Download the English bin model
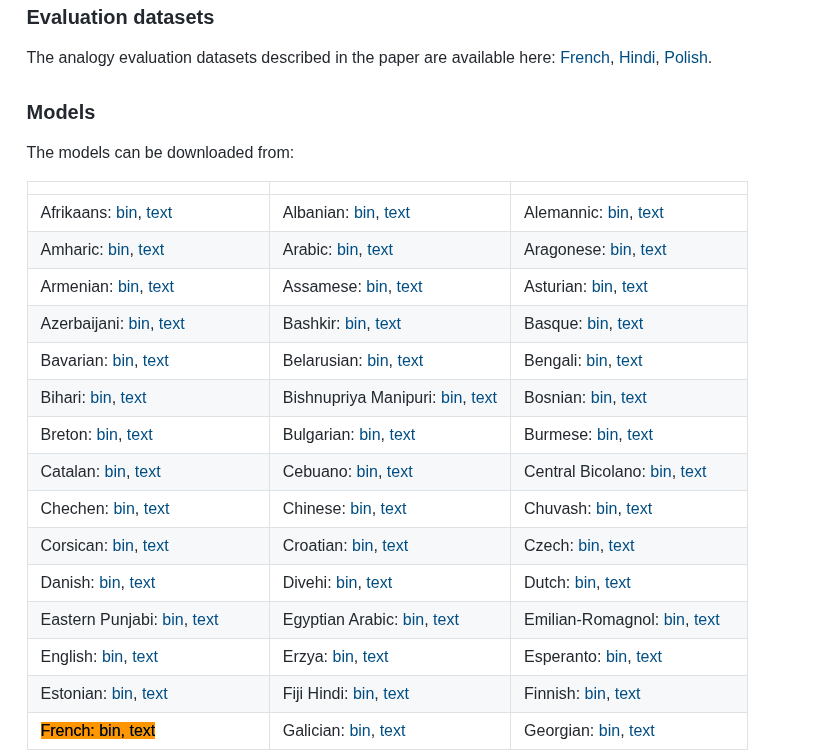833x750 pixels. tap(112, 657)
